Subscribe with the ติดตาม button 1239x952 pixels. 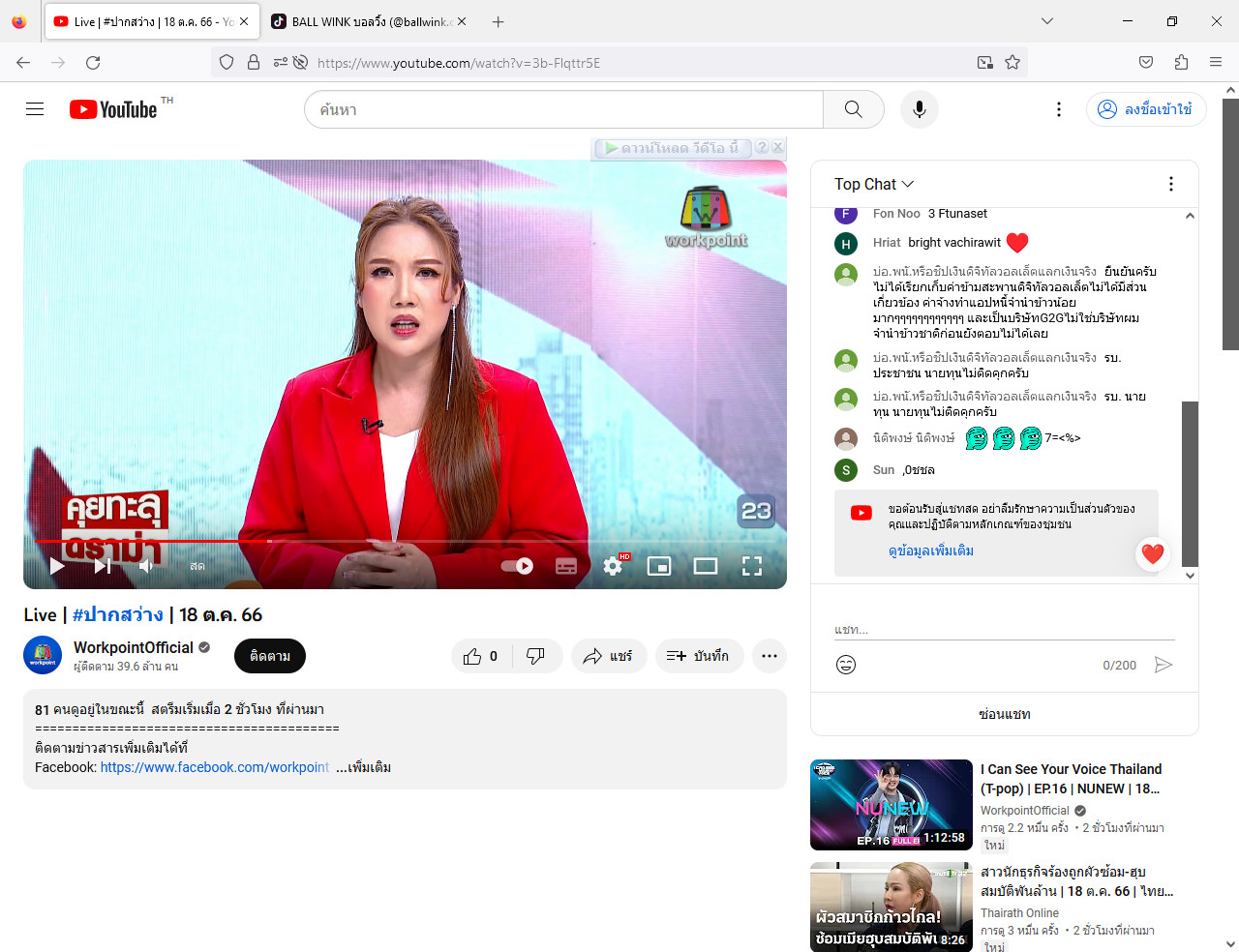pyautogui.click(x=270, y=656)
